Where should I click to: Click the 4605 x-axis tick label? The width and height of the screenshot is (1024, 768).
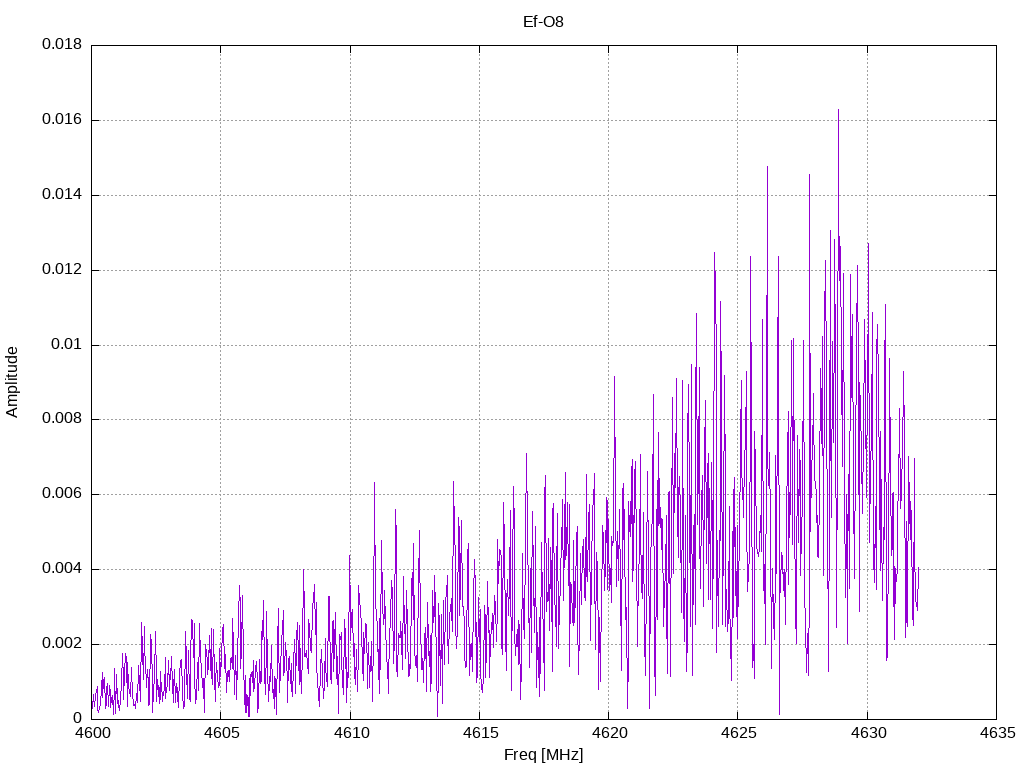pyautogui.click(x=221, y=733)
